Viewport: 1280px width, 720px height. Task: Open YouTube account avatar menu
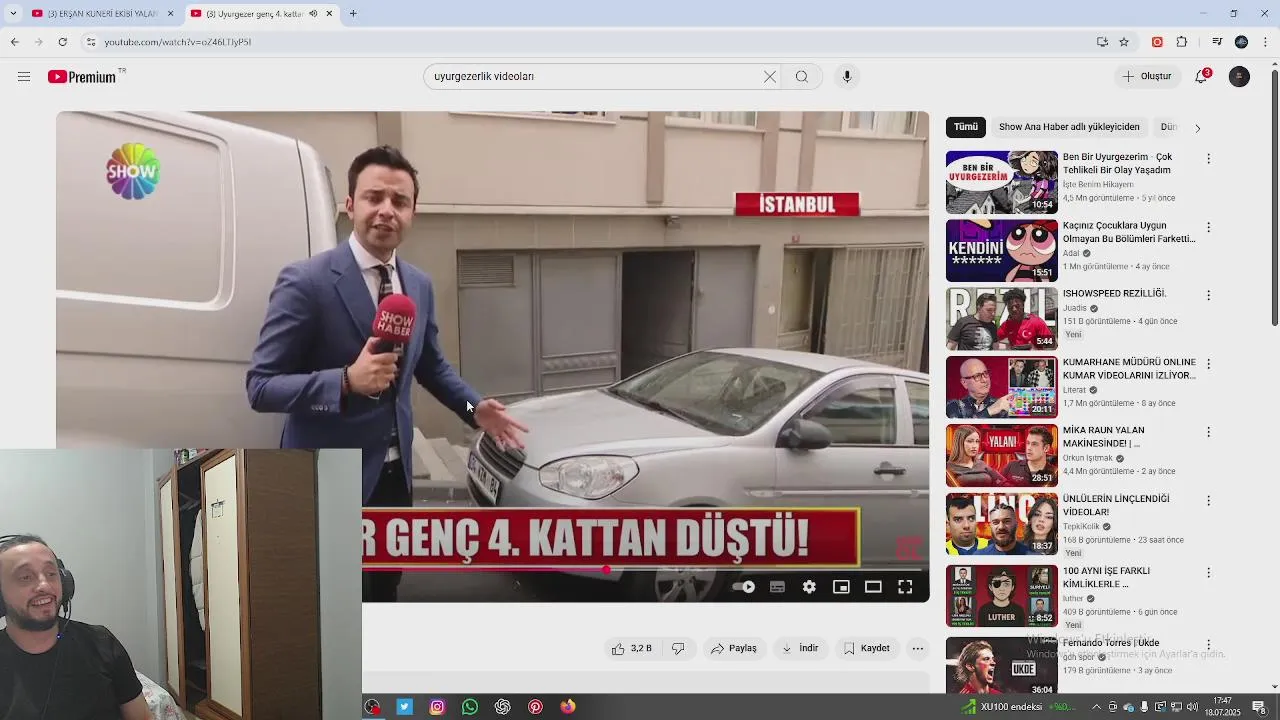(x=1239, y=77)
